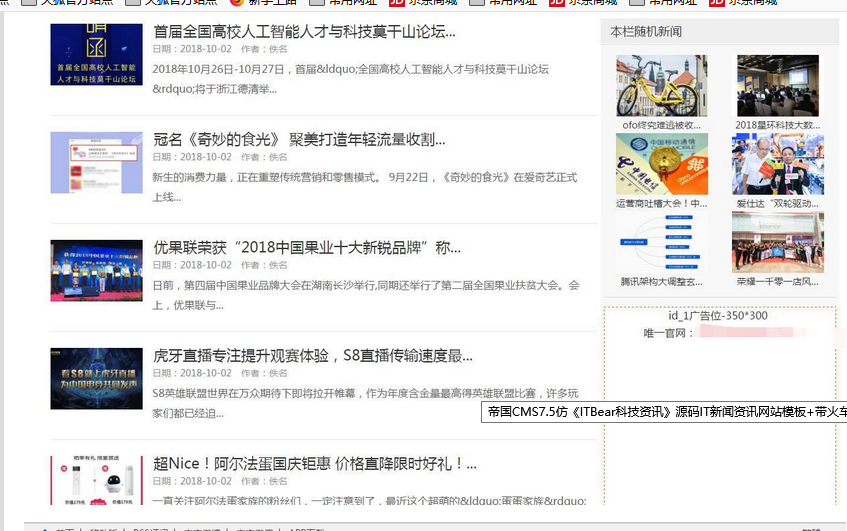Viewport: 847px width, 531px height.
Task: Open article 超Nice！阿尔法蛋国庆钜惠
Action: click(x=315, y=464)
